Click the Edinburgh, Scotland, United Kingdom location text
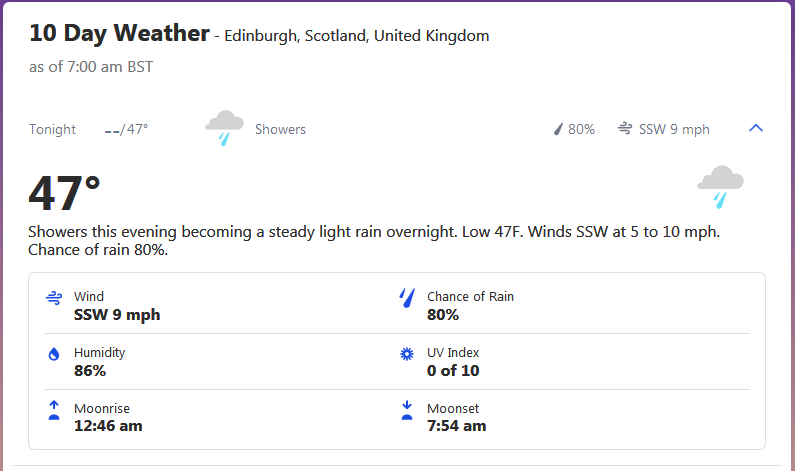Image resolution: width=795 pixels, height=471 pixels. coord(357,36)
